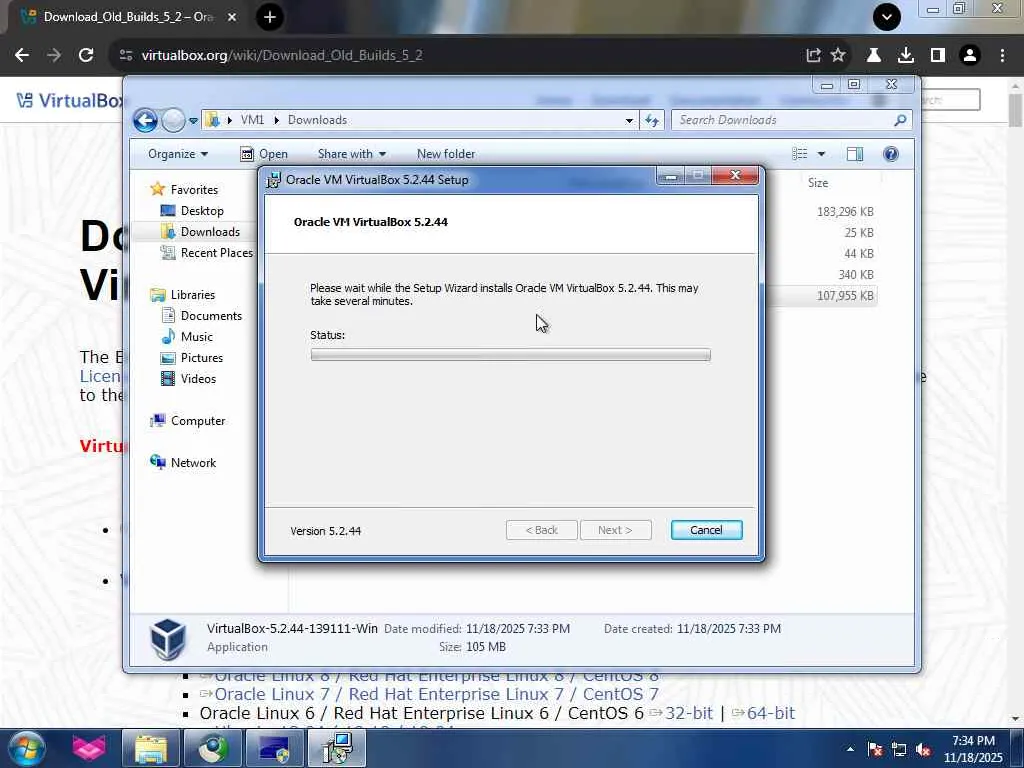Select Recent Places in the navigation pane
Viewport: 1024px width, 768px height.
pyautogui.click(x=216, y=253)
